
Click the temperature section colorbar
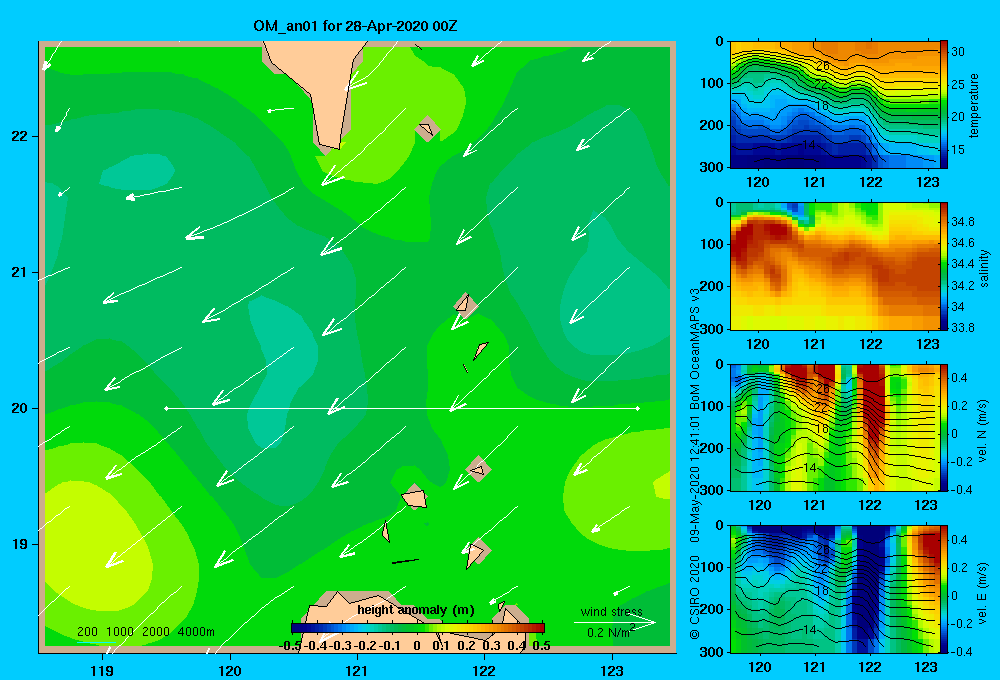click(944, 105)
